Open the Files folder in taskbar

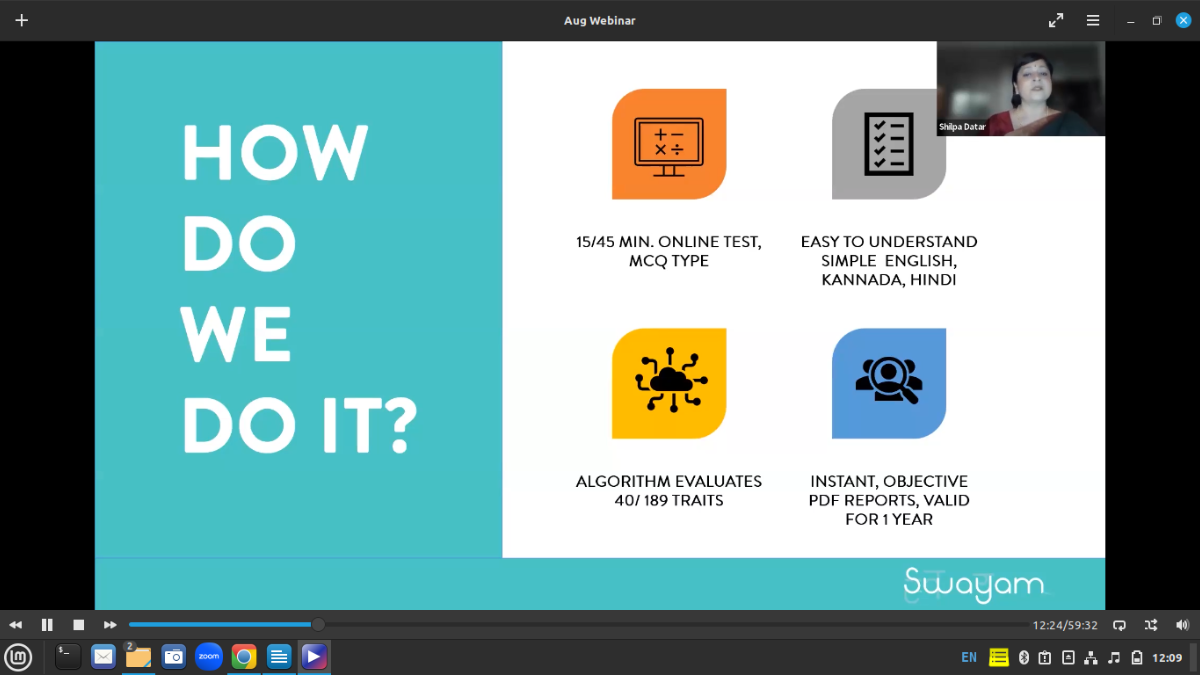click(x=138, y=657)
